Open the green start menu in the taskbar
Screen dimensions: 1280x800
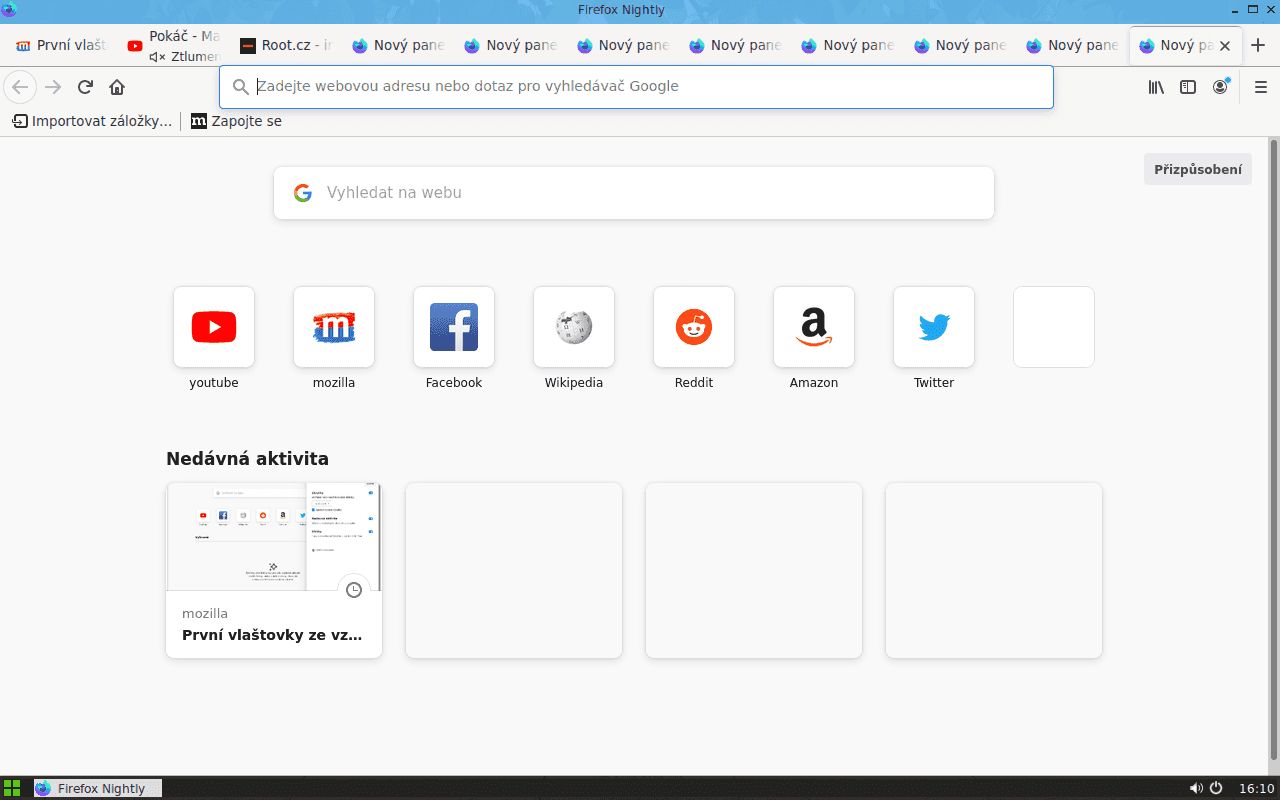click(x=12, y=788)
